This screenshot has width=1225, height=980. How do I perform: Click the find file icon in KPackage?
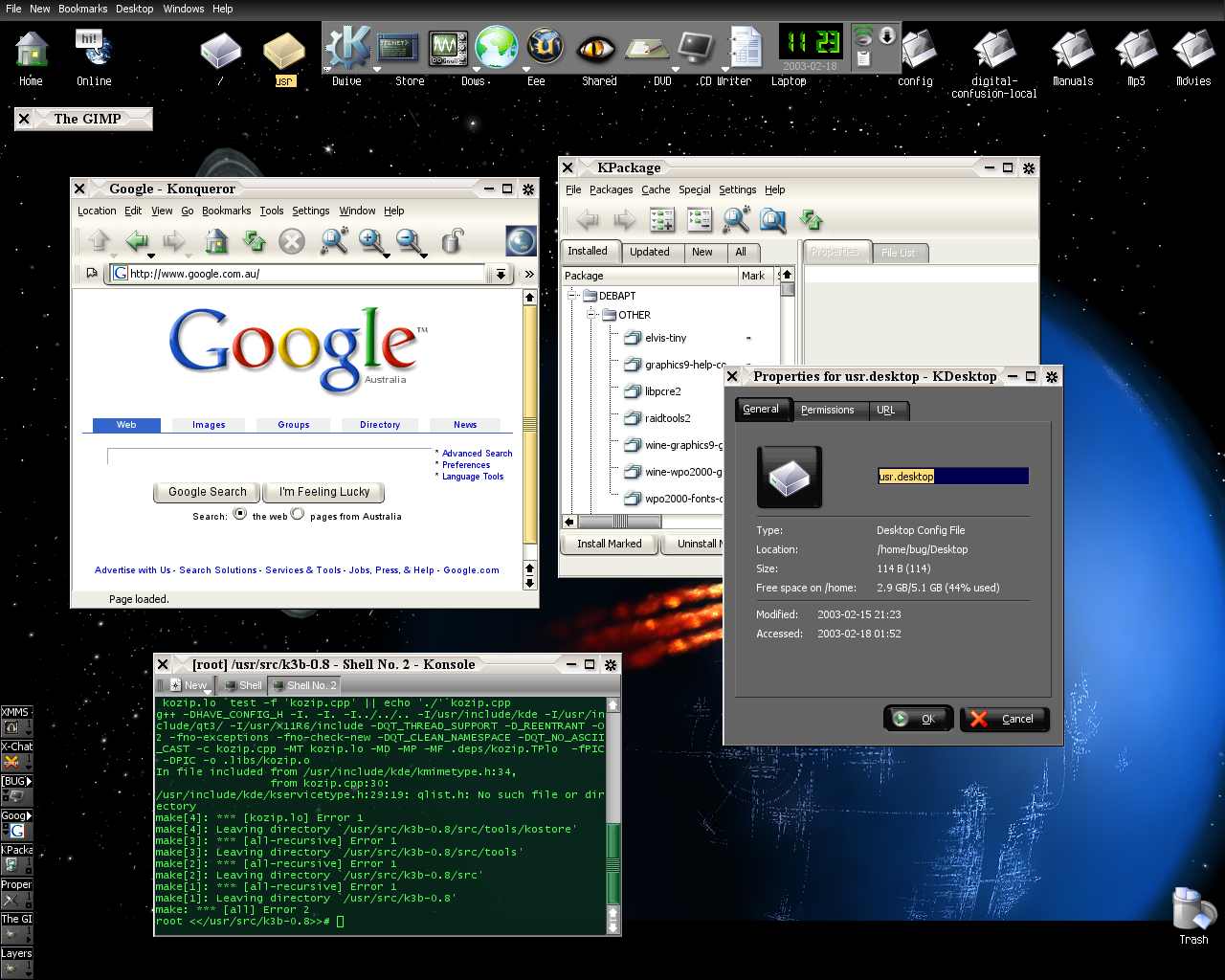[x=773, y=220]
